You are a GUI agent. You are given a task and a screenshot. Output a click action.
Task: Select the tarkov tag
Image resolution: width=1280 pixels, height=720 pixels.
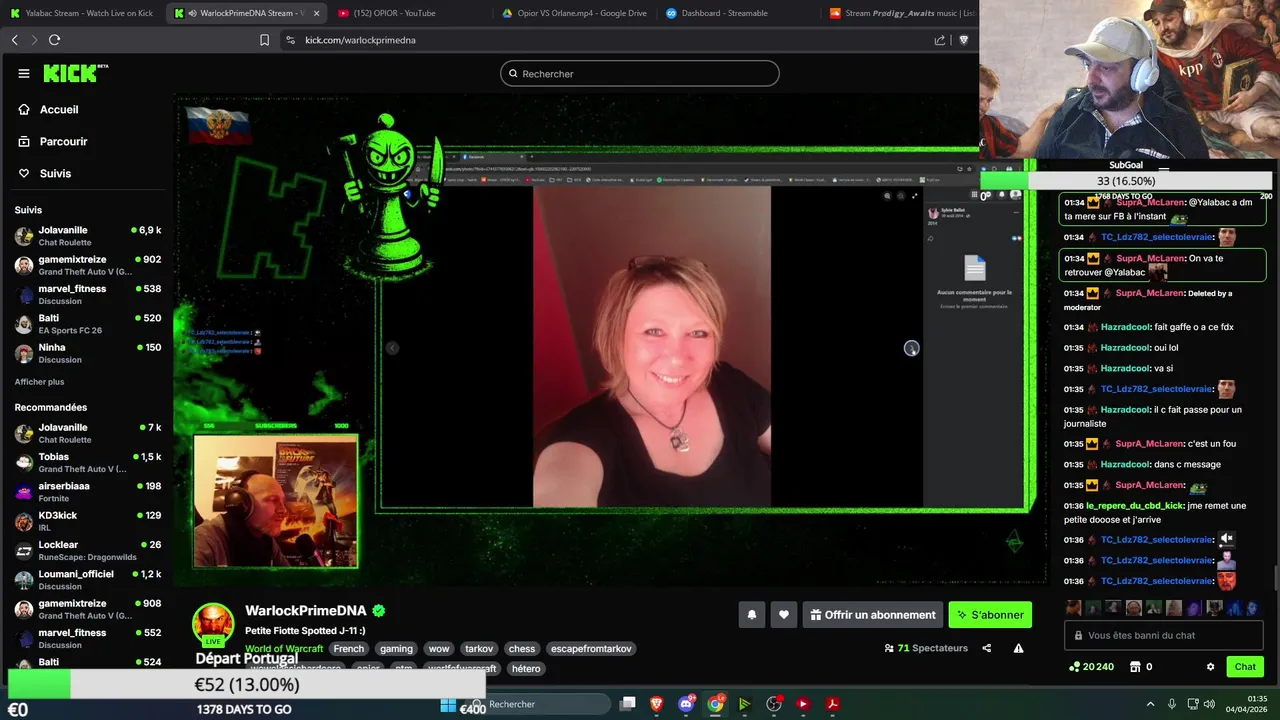coord(479,649)
